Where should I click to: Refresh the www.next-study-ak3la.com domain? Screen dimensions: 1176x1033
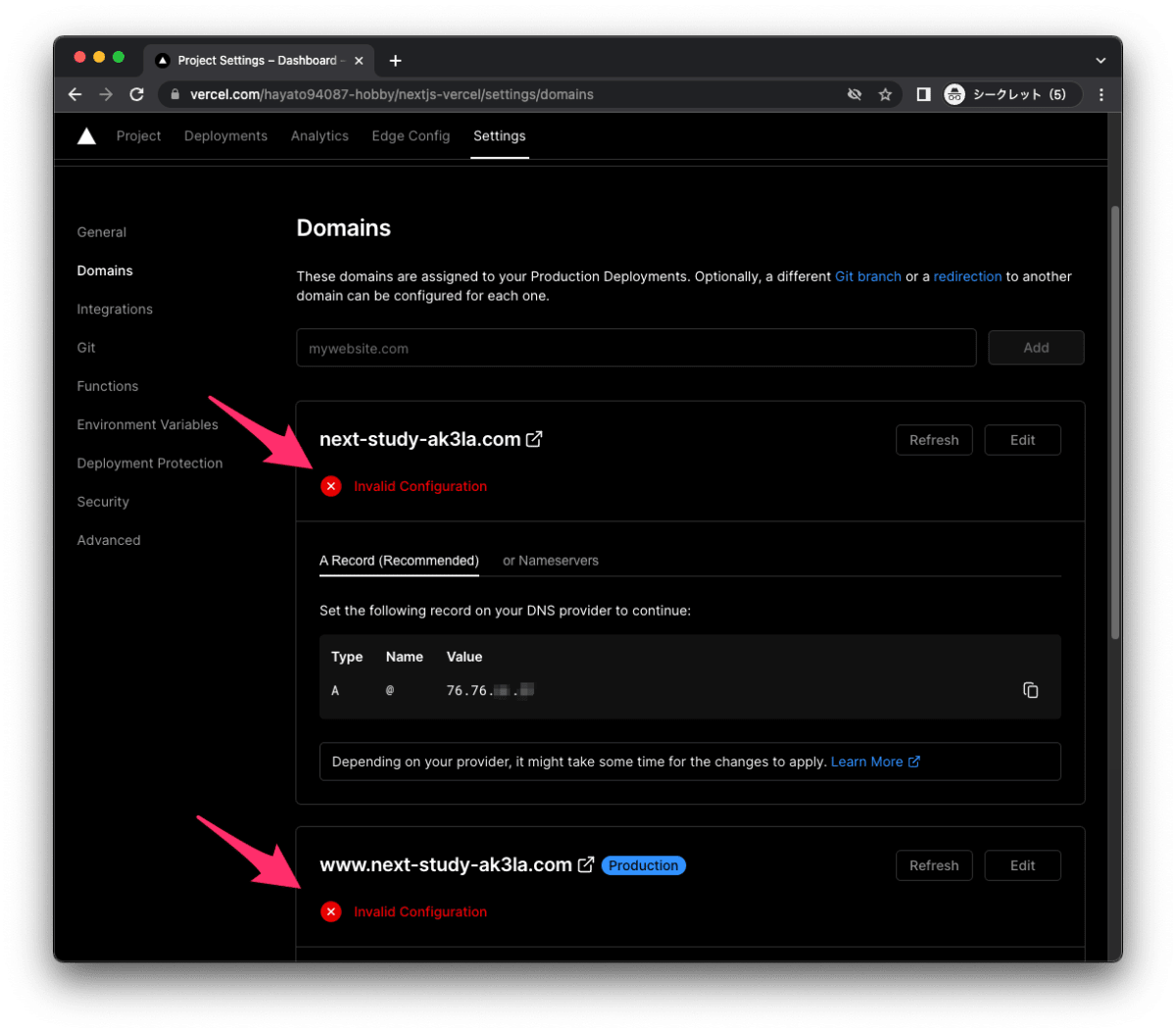pos(934,865)
